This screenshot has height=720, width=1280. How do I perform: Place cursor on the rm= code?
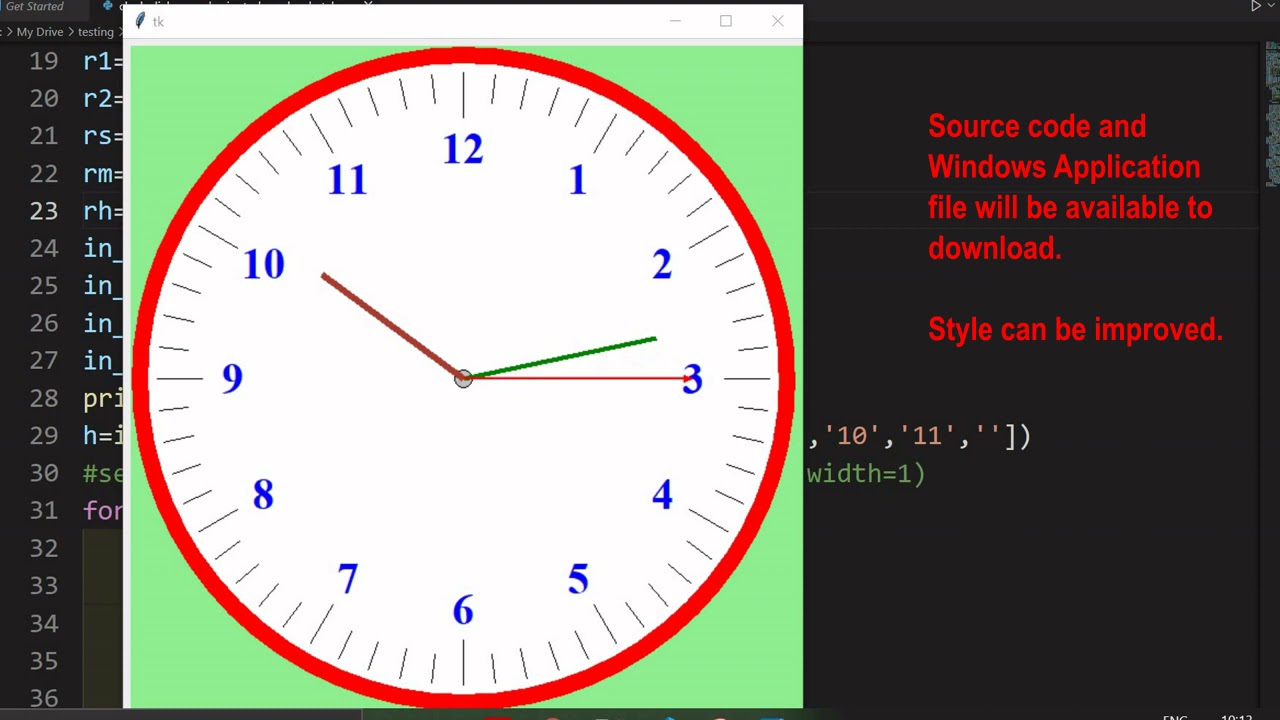pyautogui.click(x=103, y=174)
